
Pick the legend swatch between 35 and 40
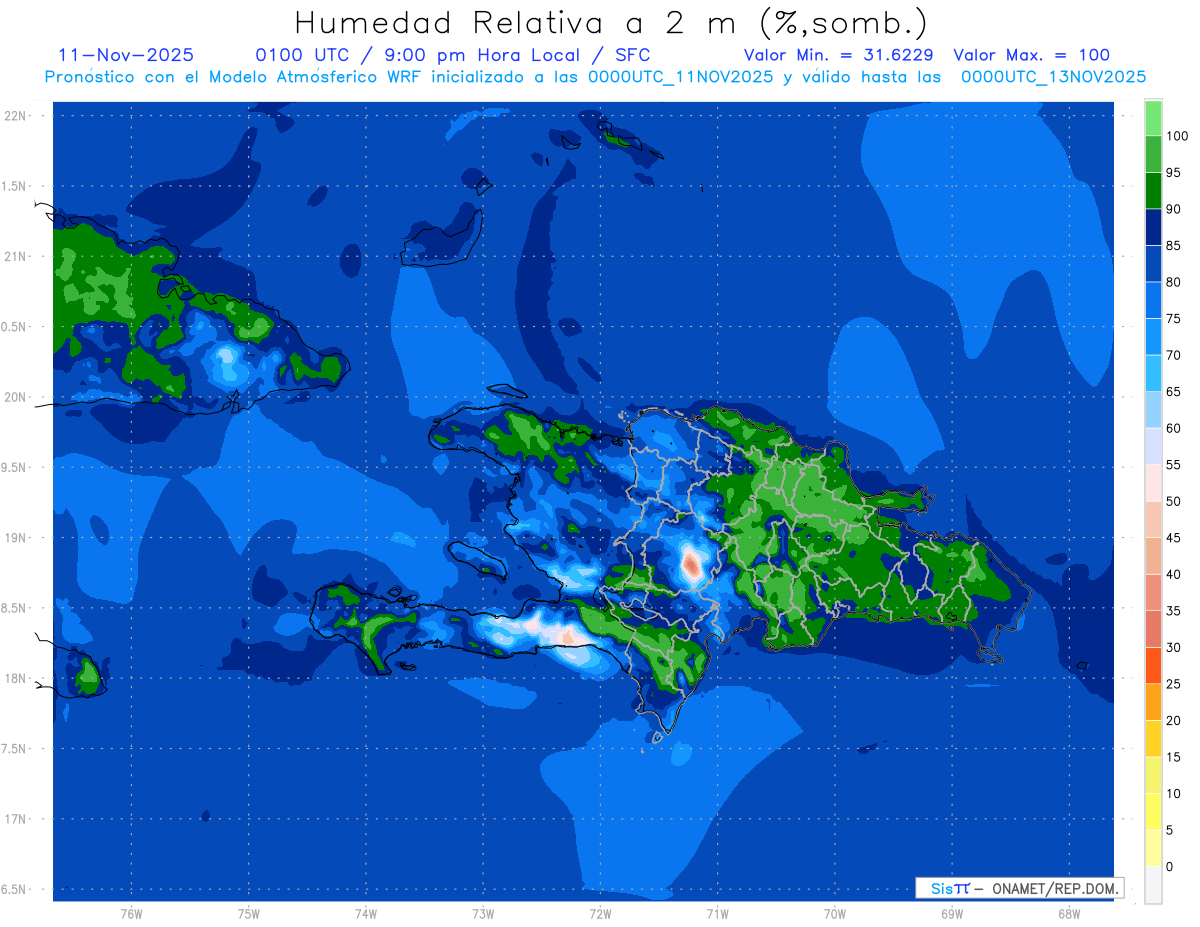pyautogui.click(x=1153, y=592)
